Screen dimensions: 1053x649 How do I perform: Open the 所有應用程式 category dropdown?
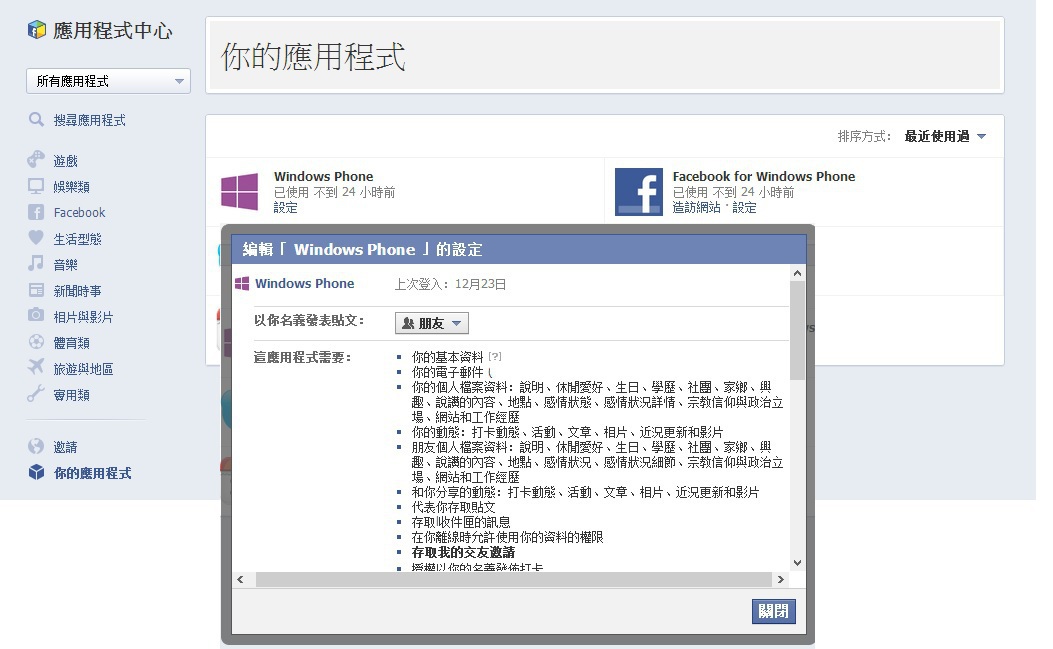point(109,81)
